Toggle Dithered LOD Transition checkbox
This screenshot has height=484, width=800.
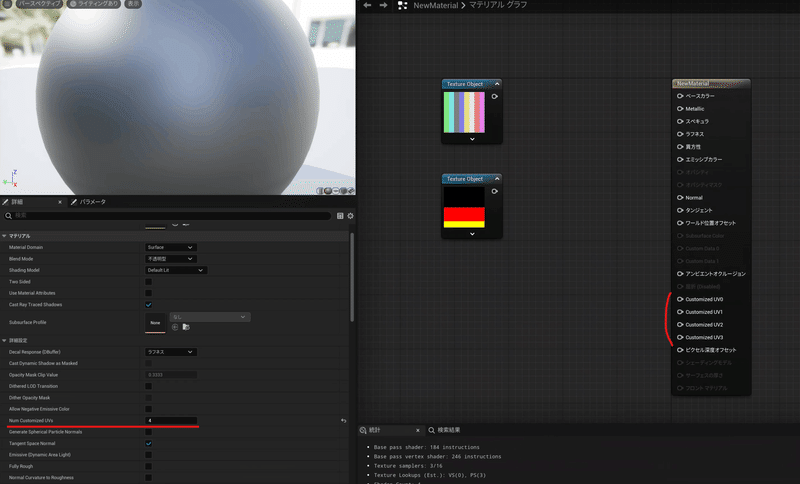[148, 386]
